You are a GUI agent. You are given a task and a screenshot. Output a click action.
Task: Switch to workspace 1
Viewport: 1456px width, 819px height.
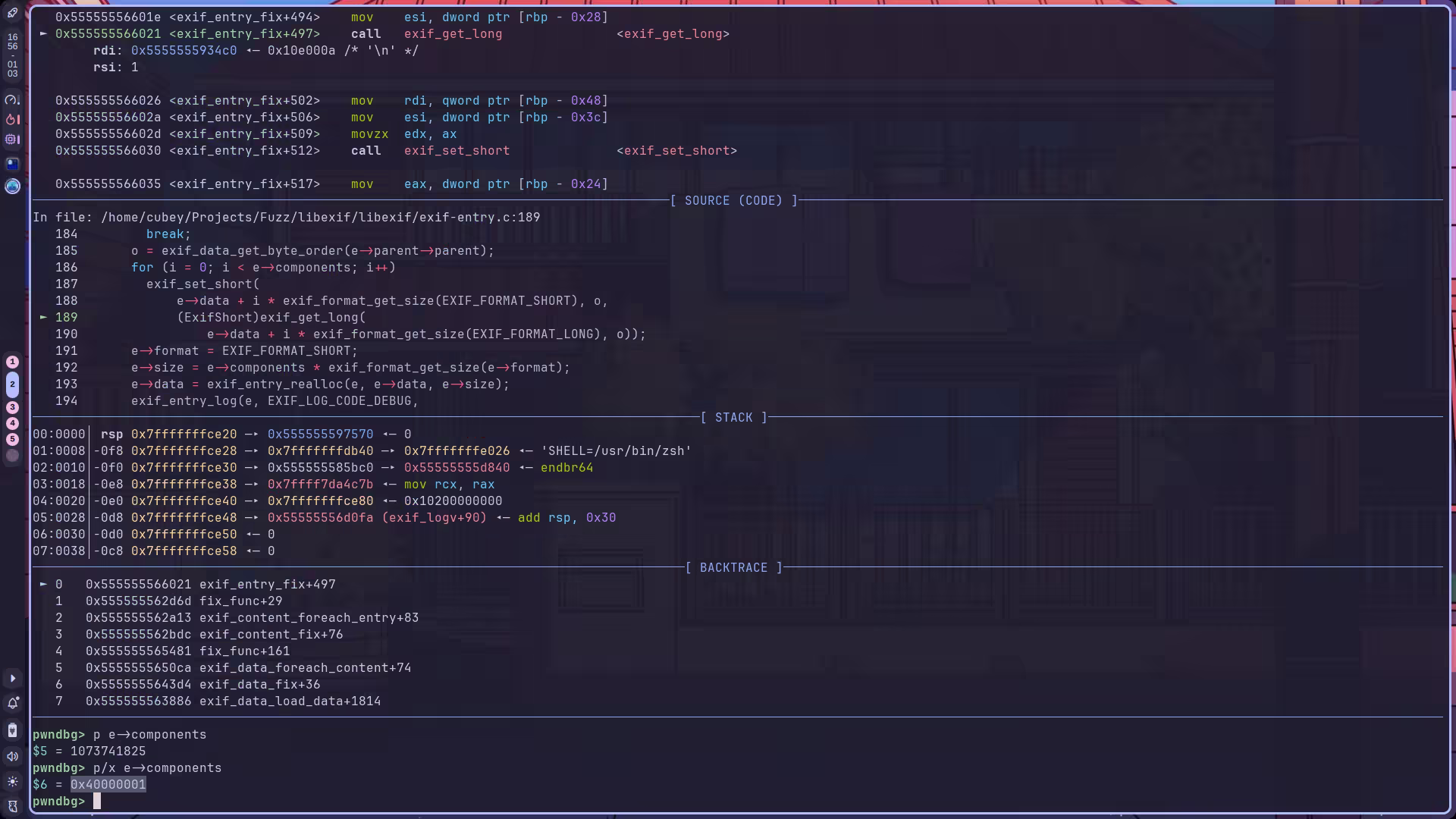point(12,362)
